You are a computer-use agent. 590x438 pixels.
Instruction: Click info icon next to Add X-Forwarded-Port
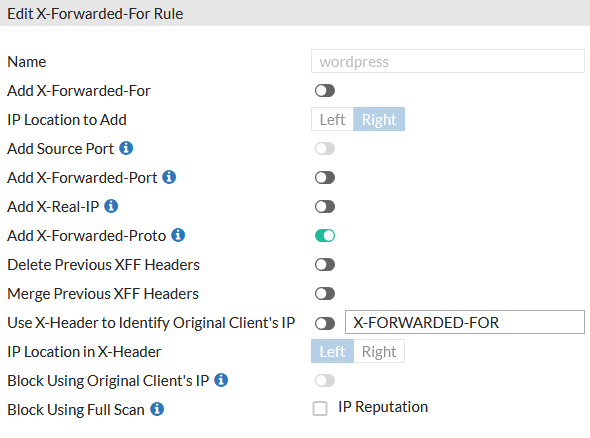169,177
